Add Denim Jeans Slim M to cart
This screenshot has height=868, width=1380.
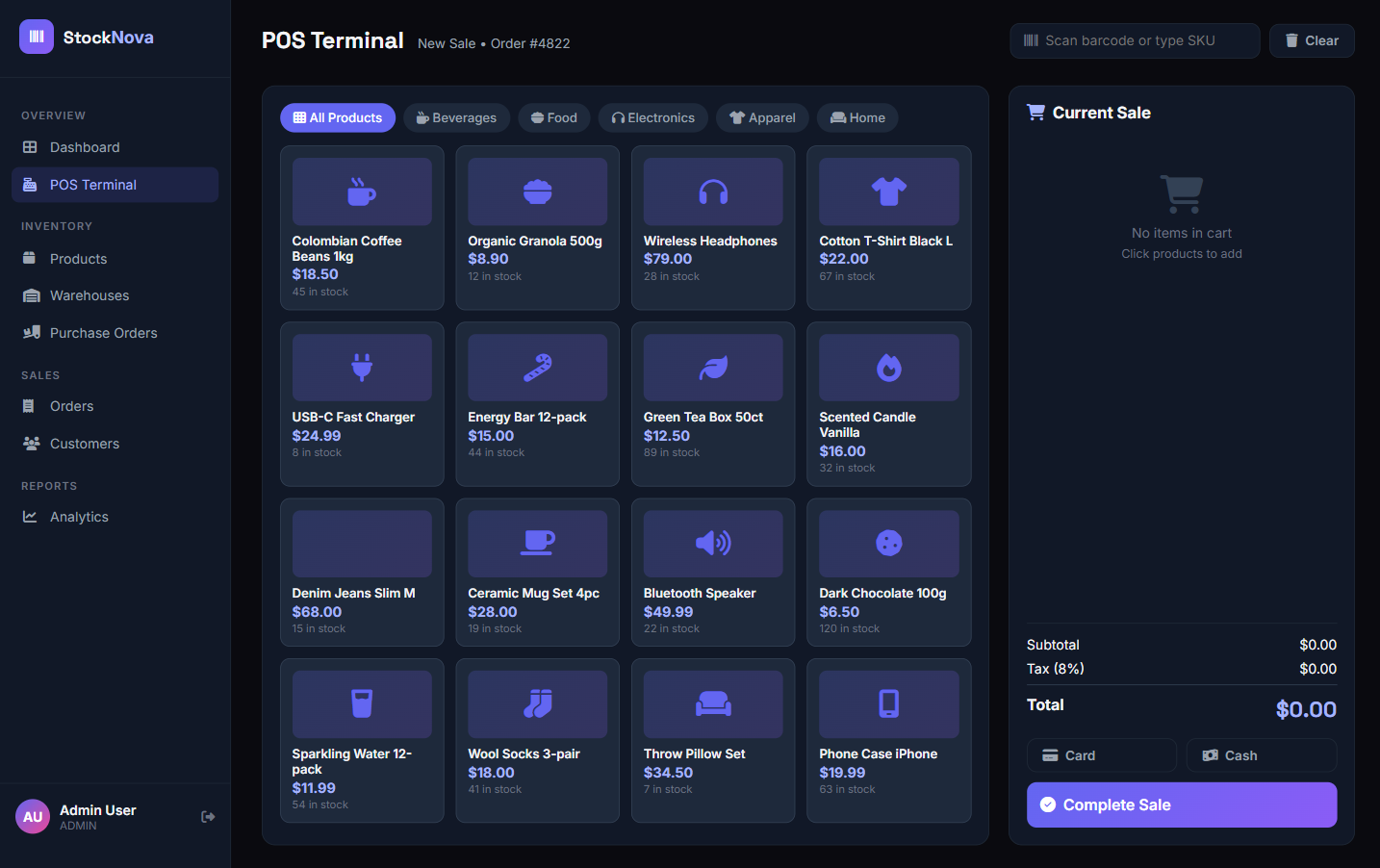pos(362,572)
